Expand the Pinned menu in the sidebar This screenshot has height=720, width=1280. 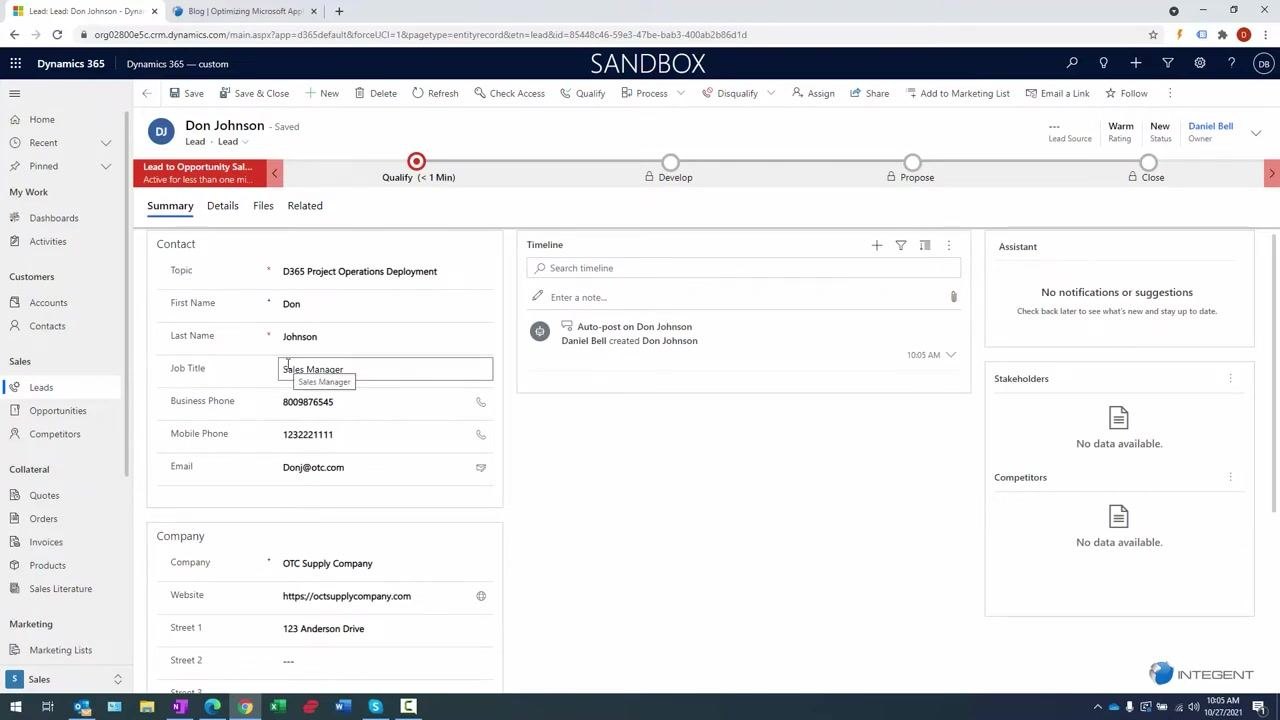(106, 166)
